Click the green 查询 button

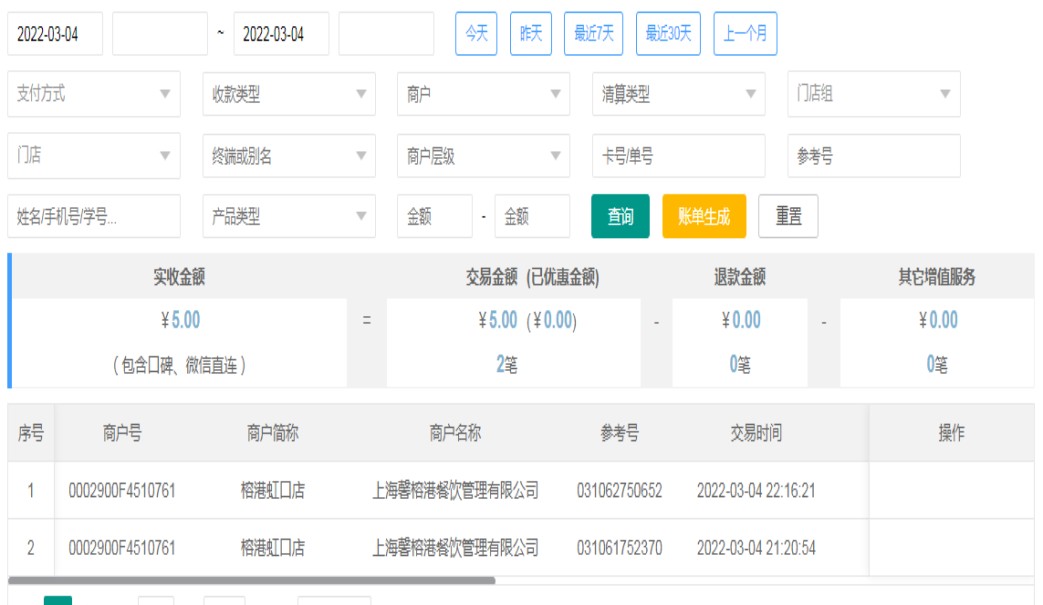[x=620, y=216]
